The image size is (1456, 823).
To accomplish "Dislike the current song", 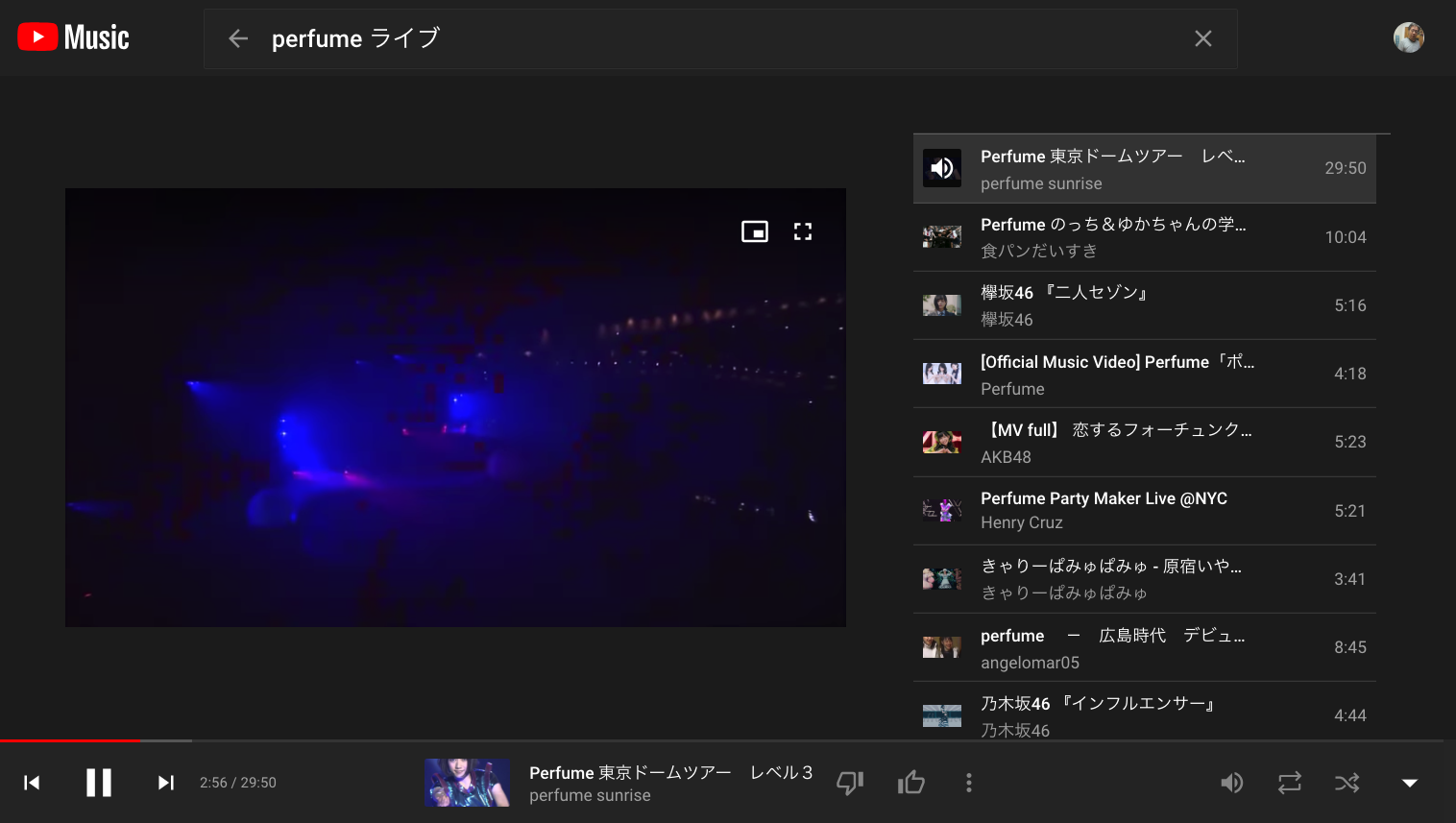I will [x=850, y=783].
